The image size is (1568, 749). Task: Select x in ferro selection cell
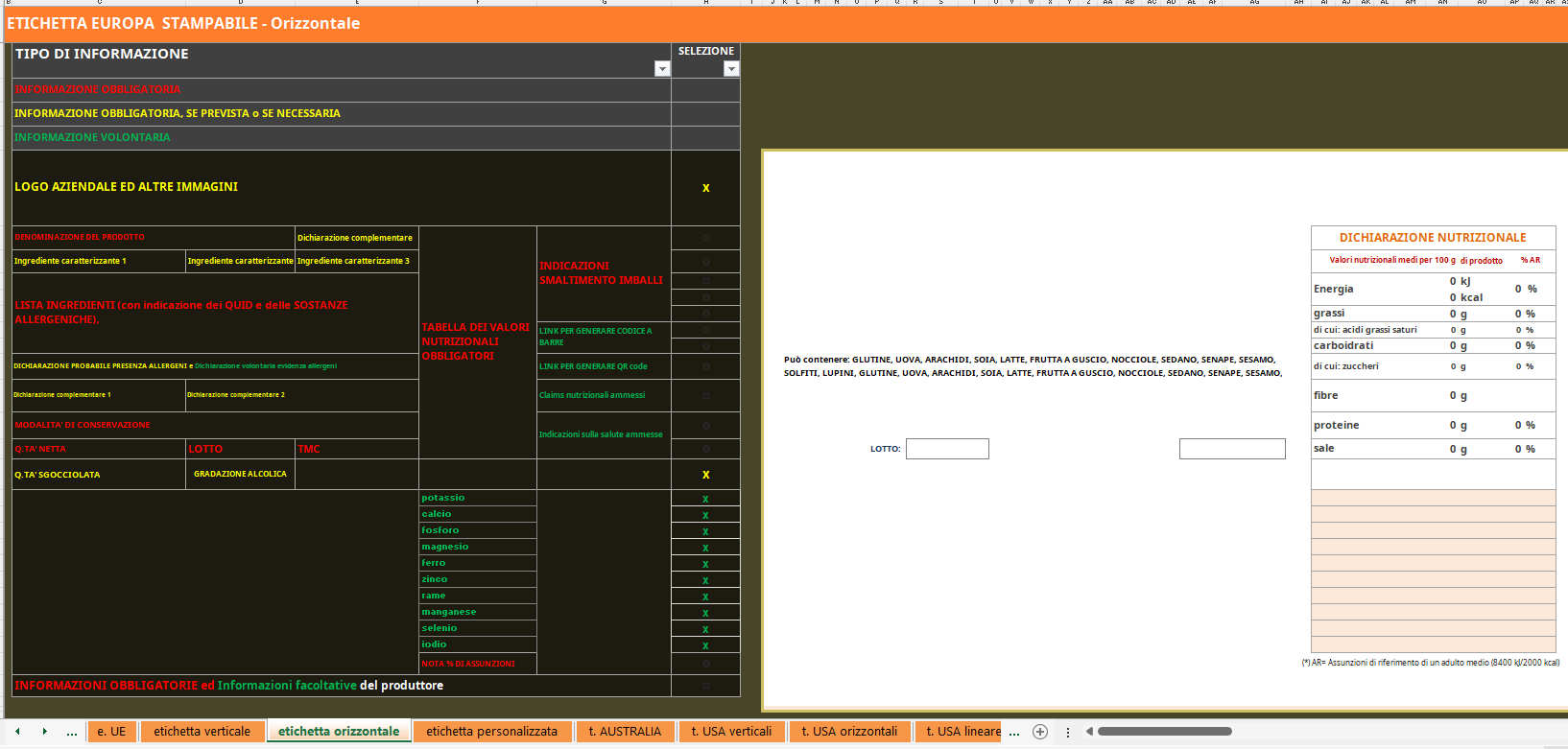tap(706, 564)
